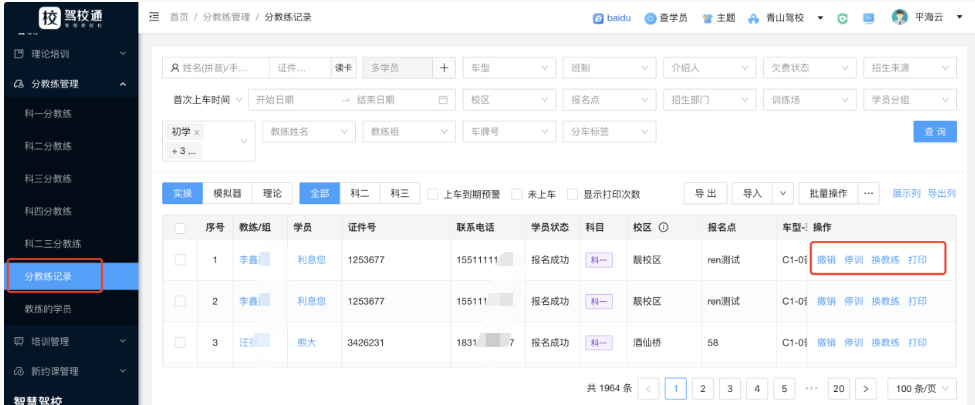Select 科一分教练 in the sidebar menu
The width and height of the screenshot is (975, 405).
click(48, 114)
